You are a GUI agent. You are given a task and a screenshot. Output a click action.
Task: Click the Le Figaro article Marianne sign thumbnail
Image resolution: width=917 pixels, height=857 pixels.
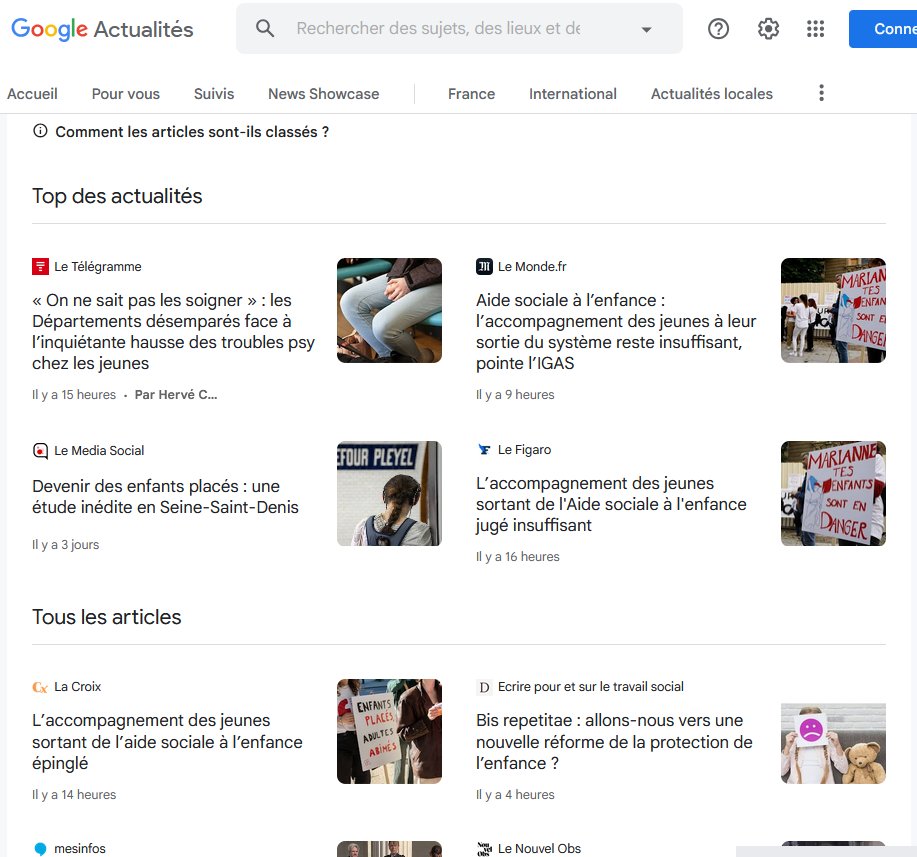(x=833, y=494)
